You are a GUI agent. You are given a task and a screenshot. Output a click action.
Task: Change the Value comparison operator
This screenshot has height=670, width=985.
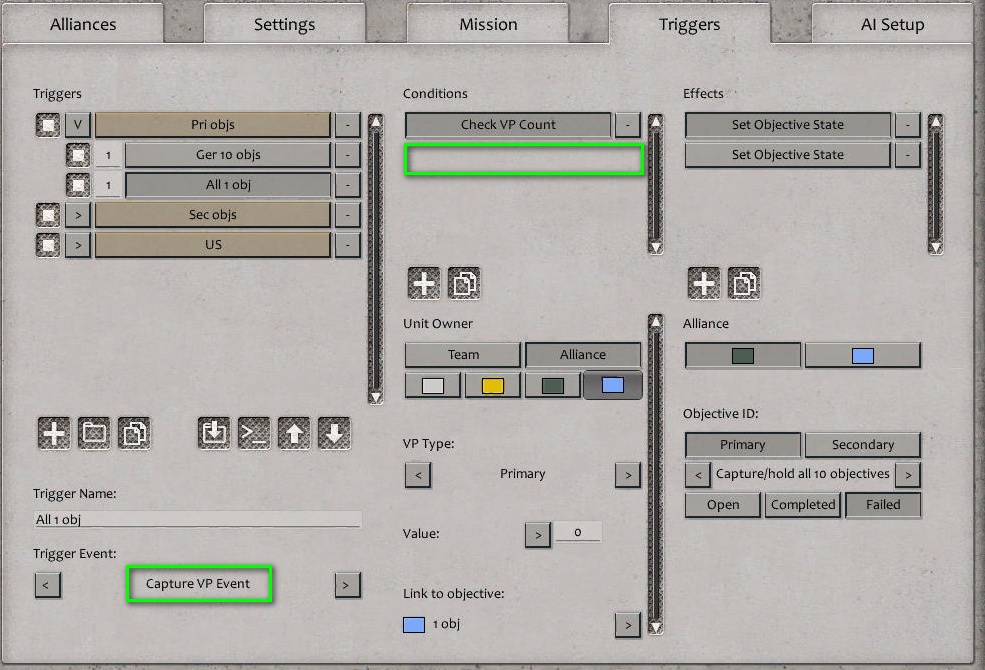538,535
